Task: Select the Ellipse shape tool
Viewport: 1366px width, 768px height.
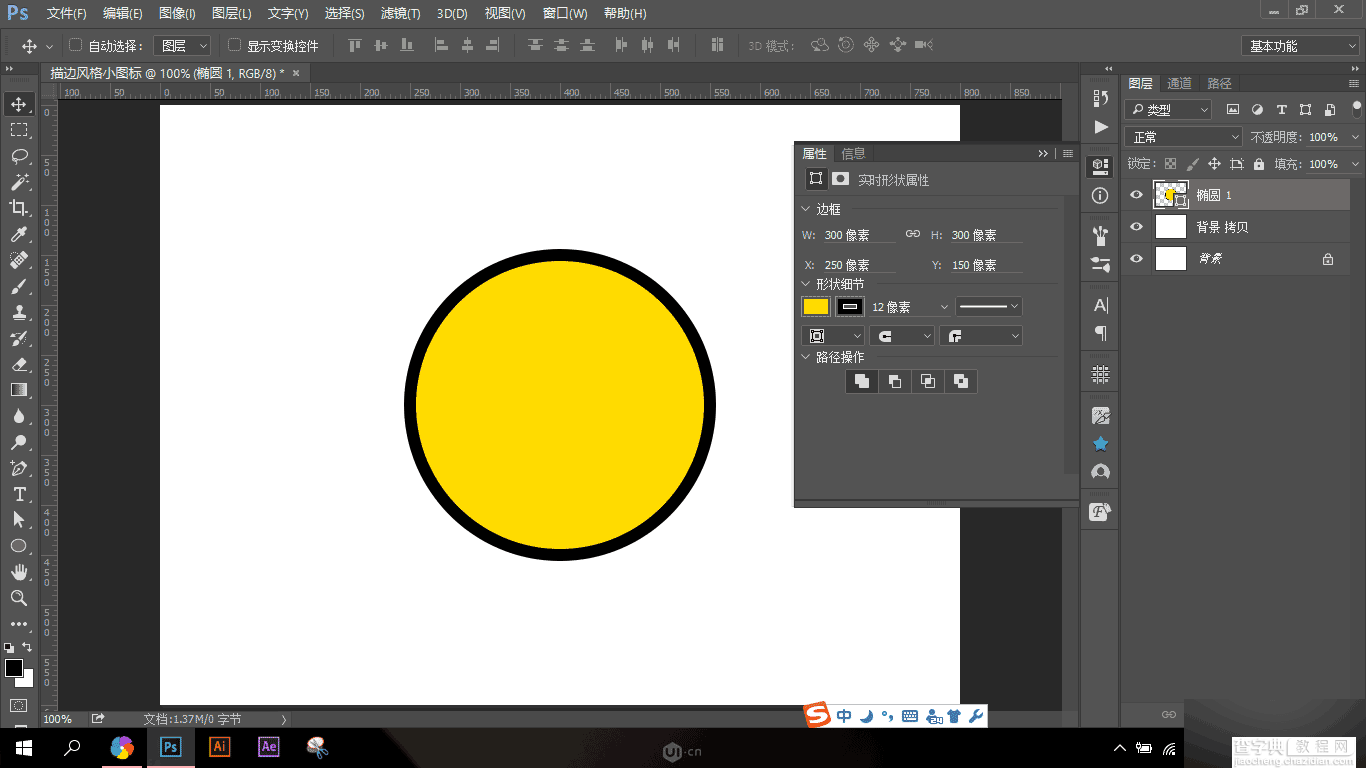Action: click(18, 546)
